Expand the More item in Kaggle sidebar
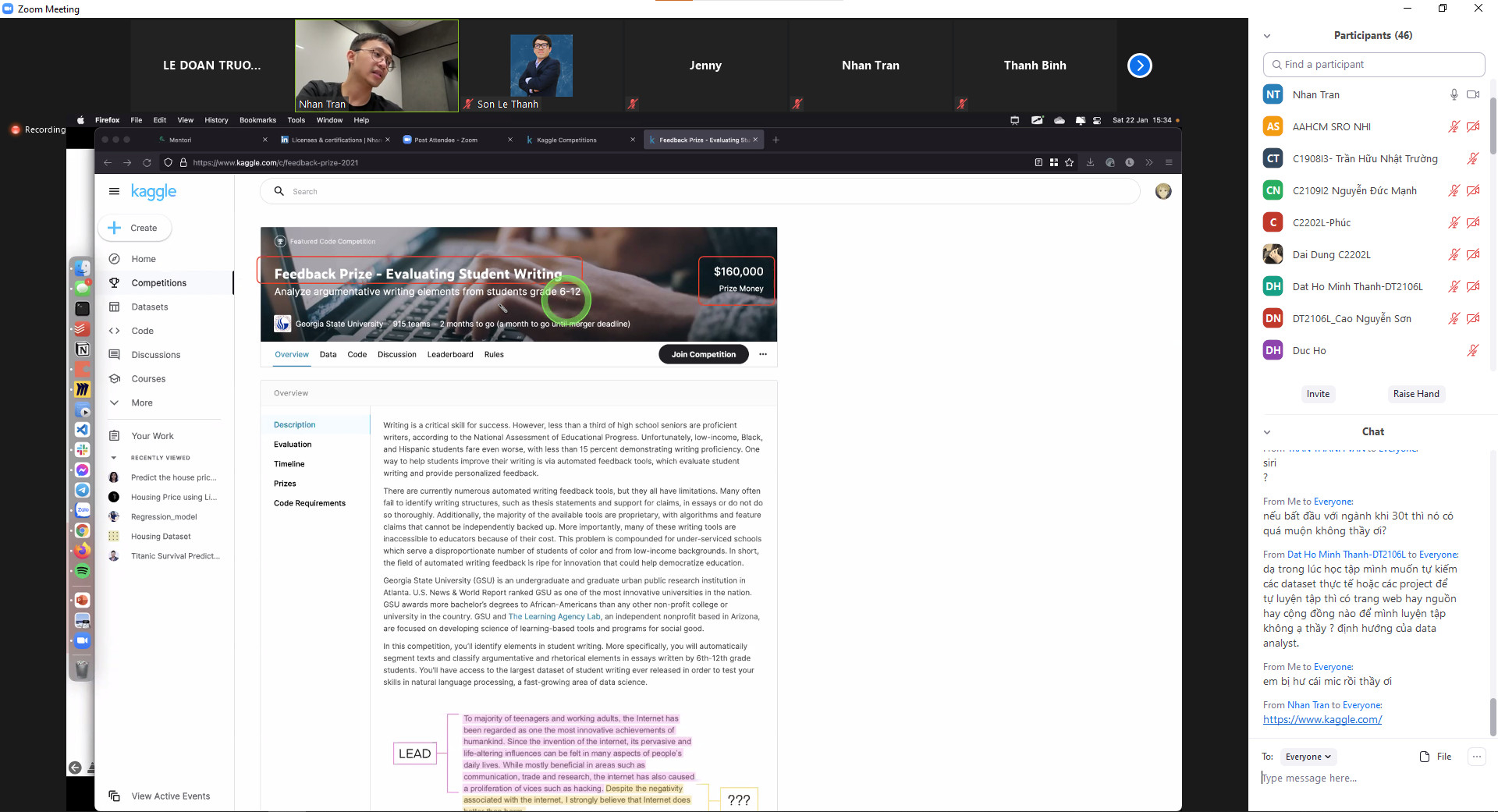 pyautogui.click(x=141, y=402)
